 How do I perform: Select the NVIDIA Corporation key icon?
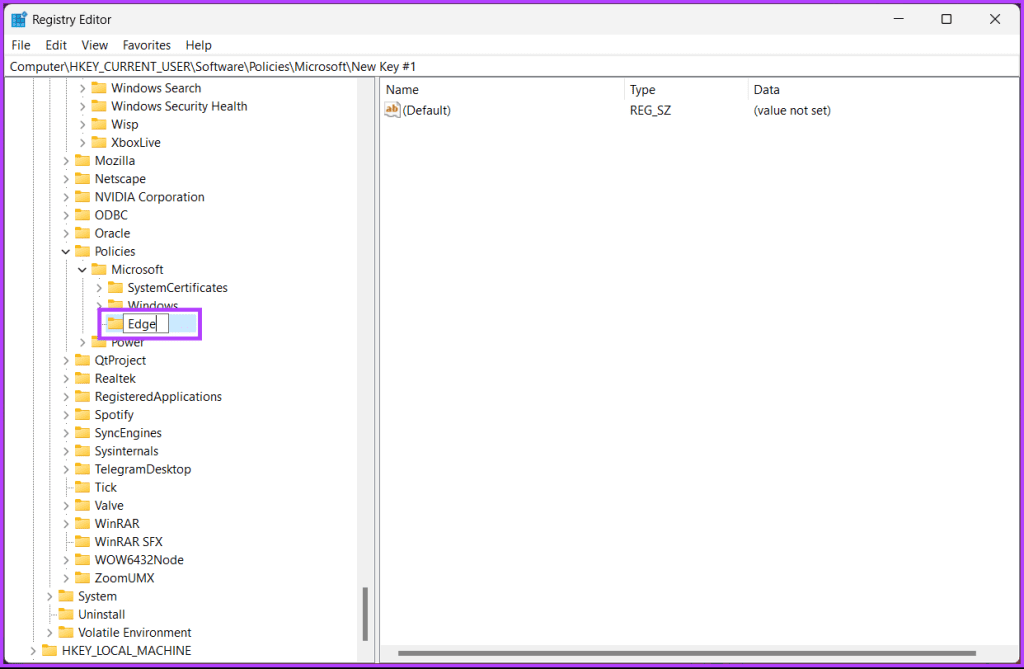85,196
